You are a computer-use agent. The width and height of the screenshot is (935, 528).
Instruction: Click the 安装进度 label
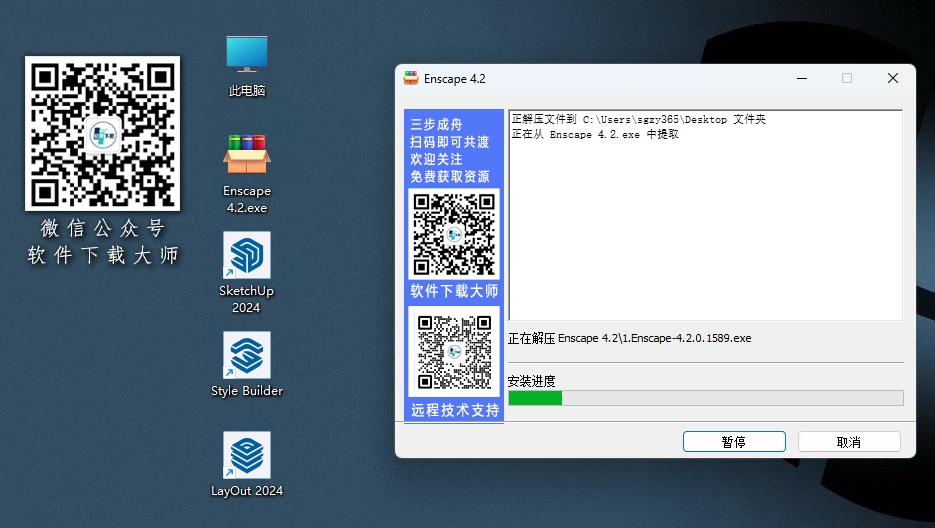(x=531, y=381)
